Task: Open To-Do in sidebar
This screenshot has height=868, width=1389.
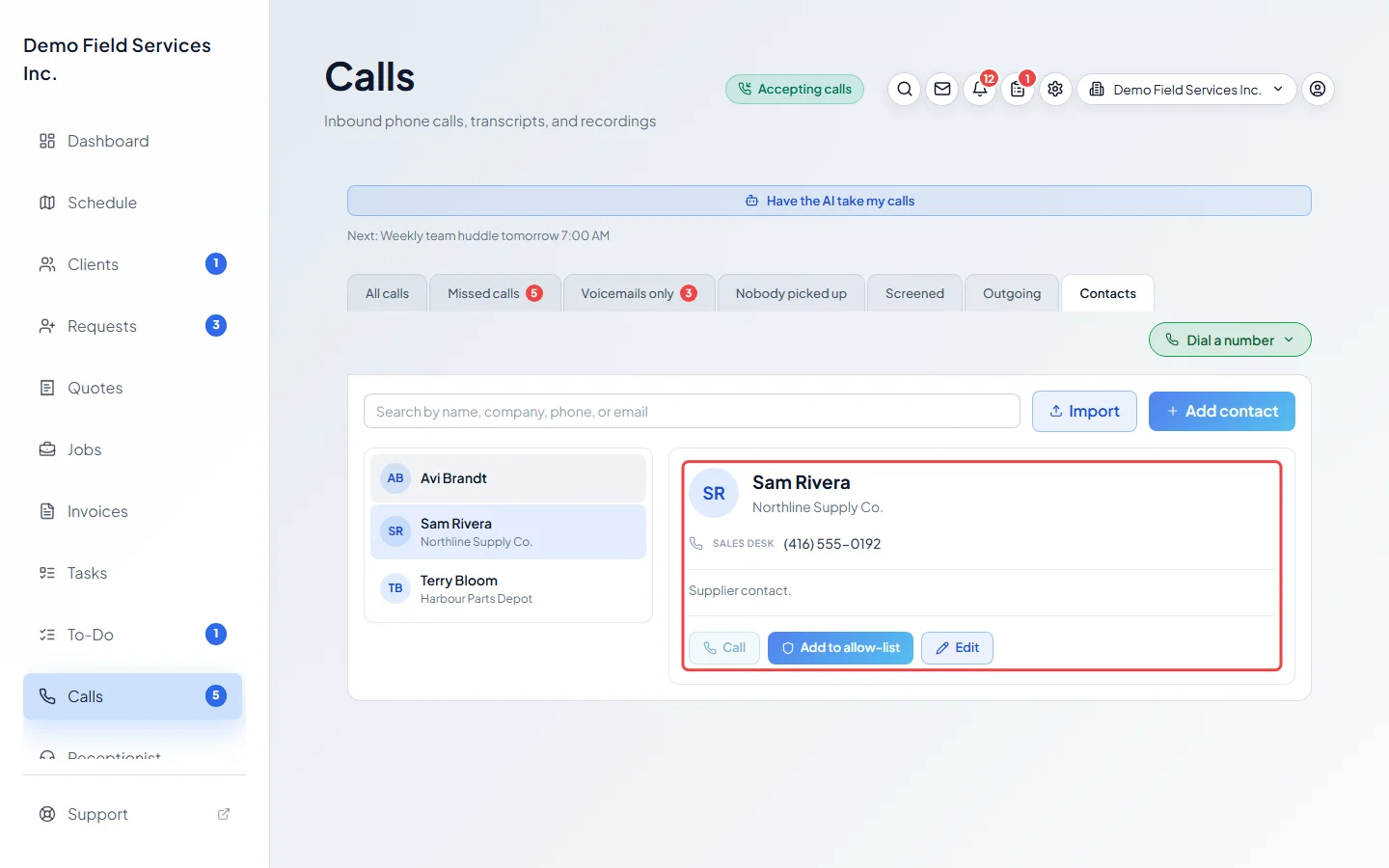Action: 133,635
